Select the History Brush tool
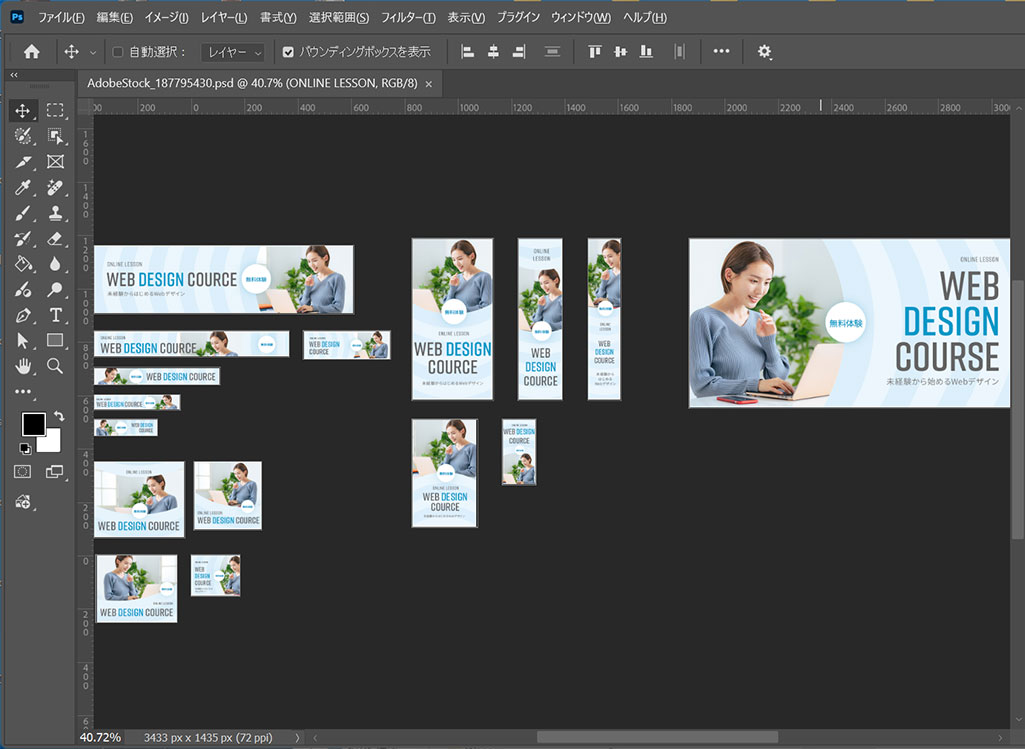This screenshot has width=1025, height=749. 23,239
